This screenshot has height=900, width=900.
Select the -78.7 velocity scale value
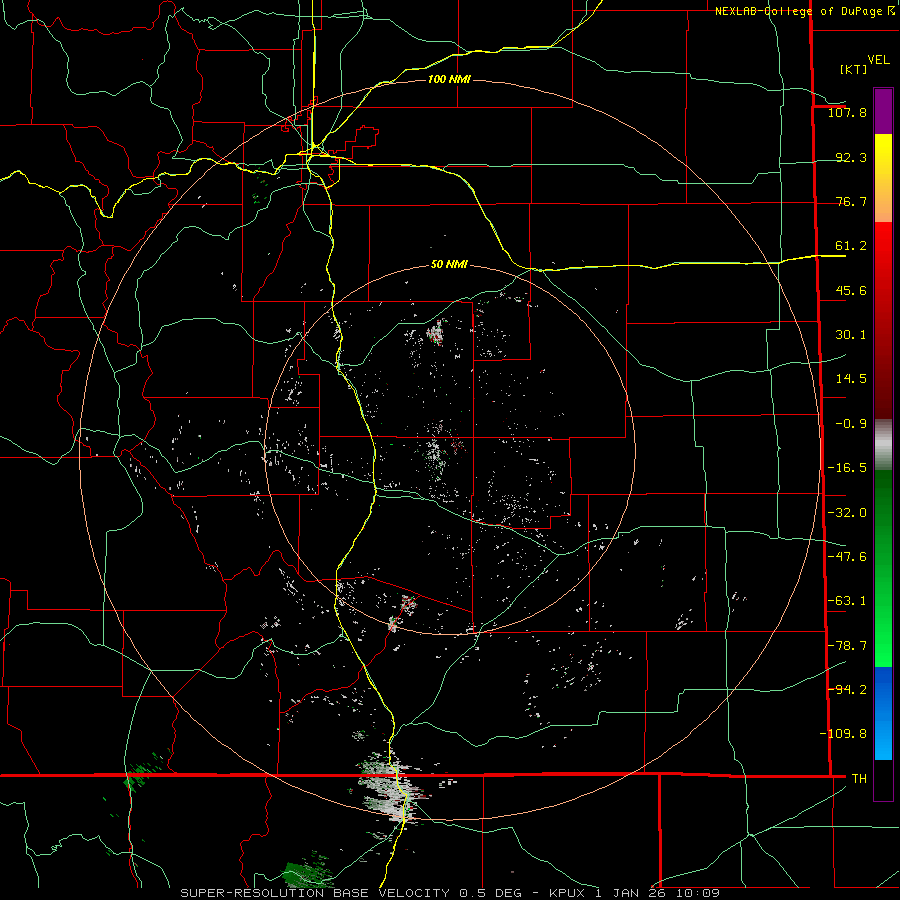tap(847, 646)
